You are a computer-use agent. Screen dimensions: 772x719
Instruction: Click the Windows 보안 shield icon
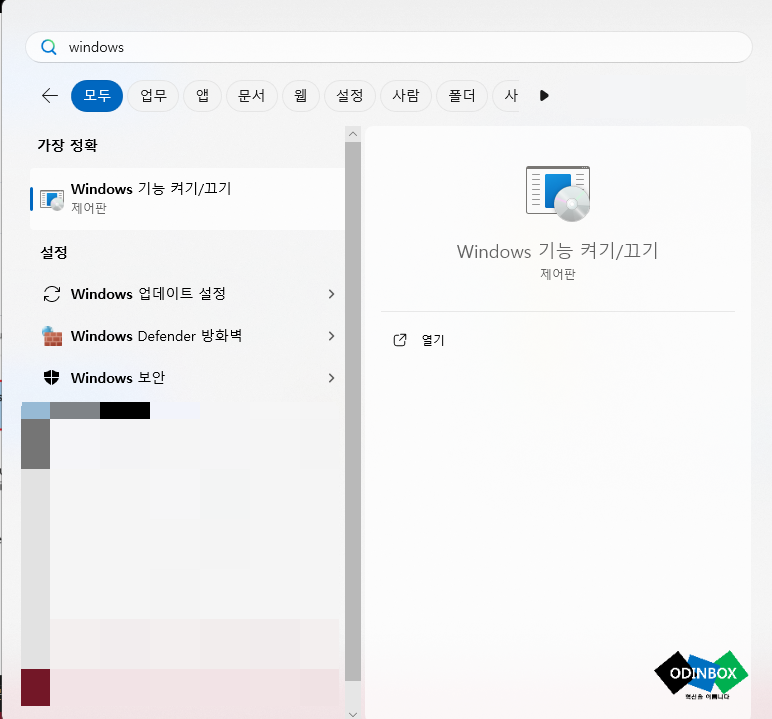tap(52, 378)
